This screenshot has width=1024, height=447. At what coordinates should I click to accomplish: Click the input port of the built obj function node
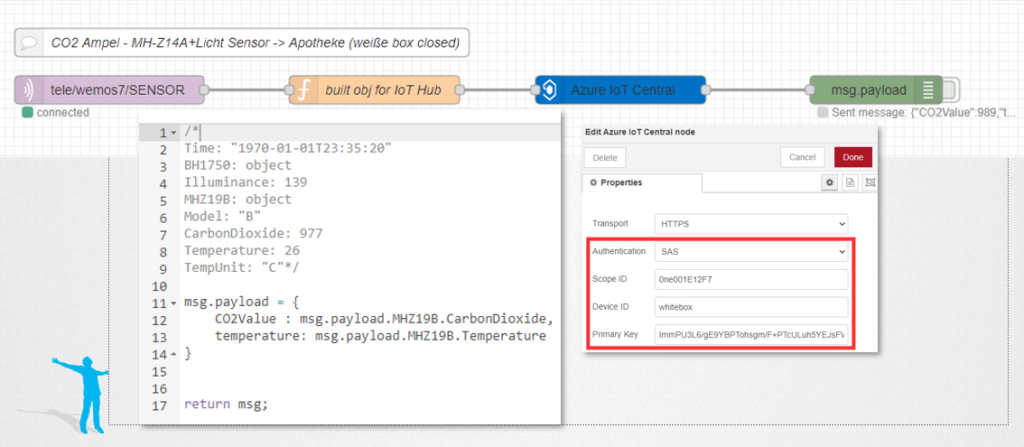[289, 90]
